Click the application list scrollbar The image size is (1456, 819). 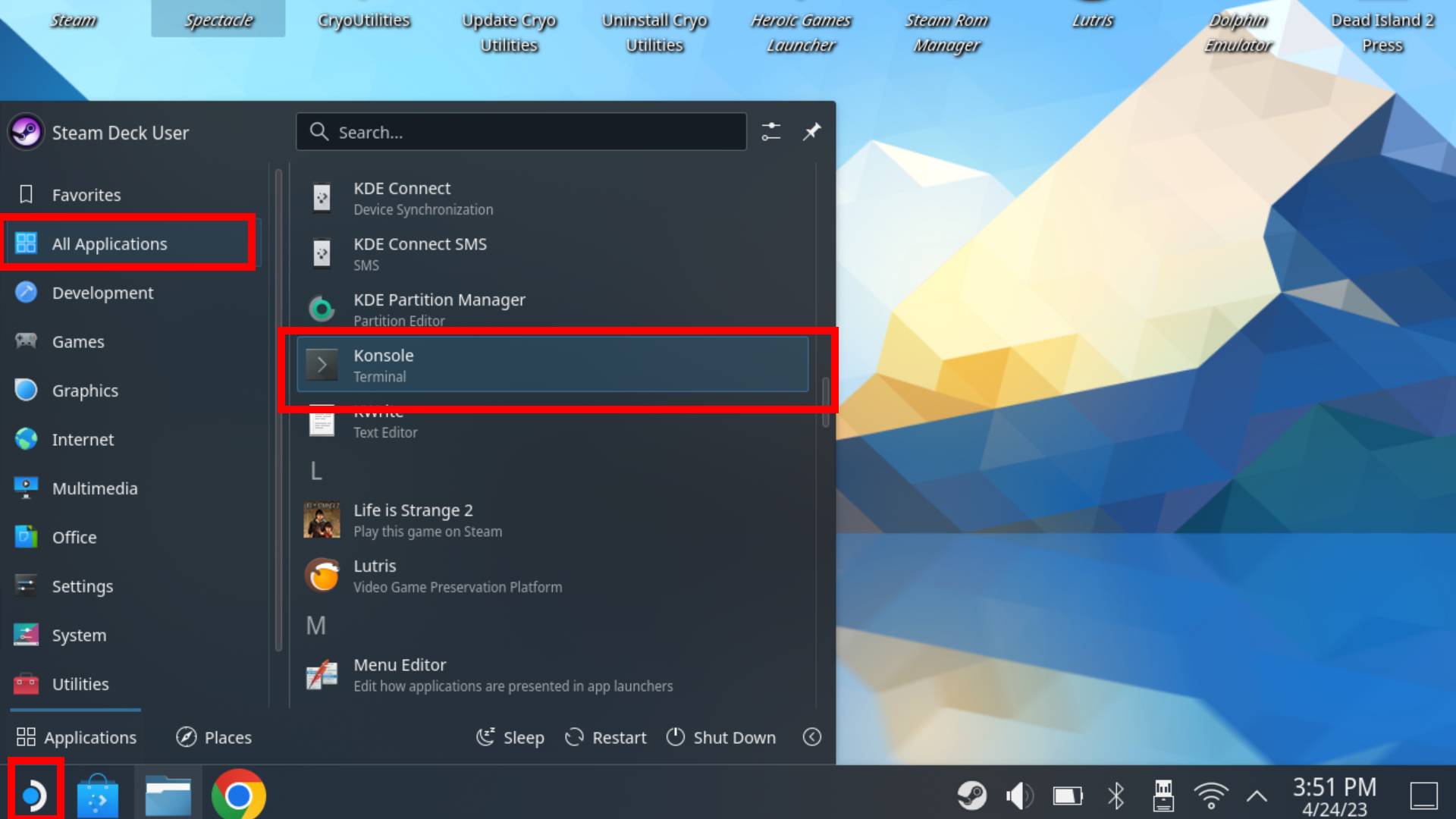click(825, 402)
